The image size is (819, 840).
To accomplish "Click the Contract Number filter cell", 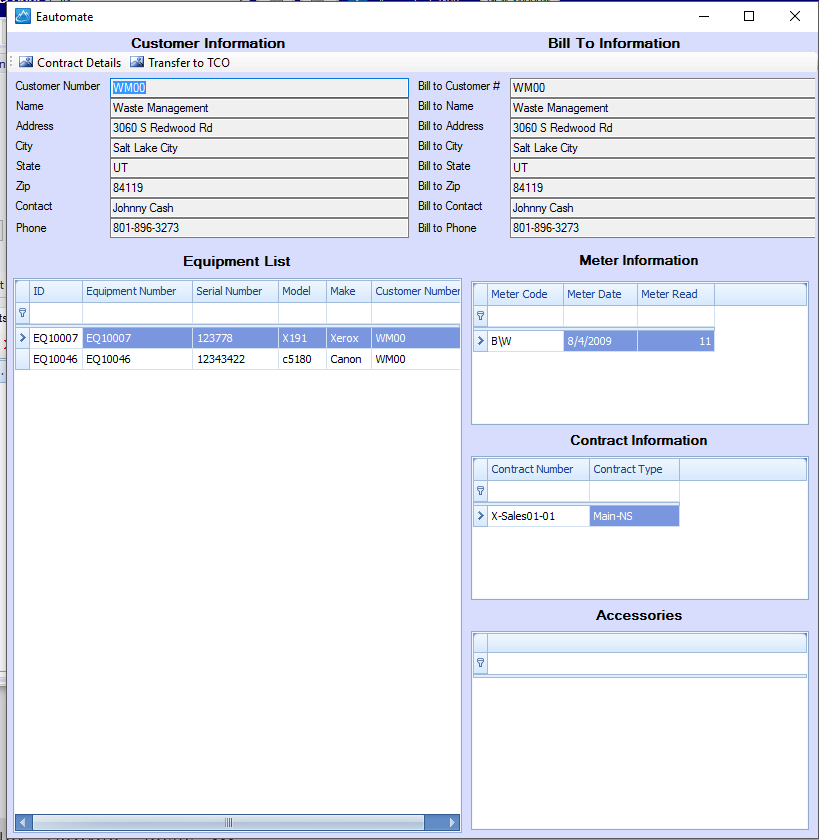I will [538, 491].
